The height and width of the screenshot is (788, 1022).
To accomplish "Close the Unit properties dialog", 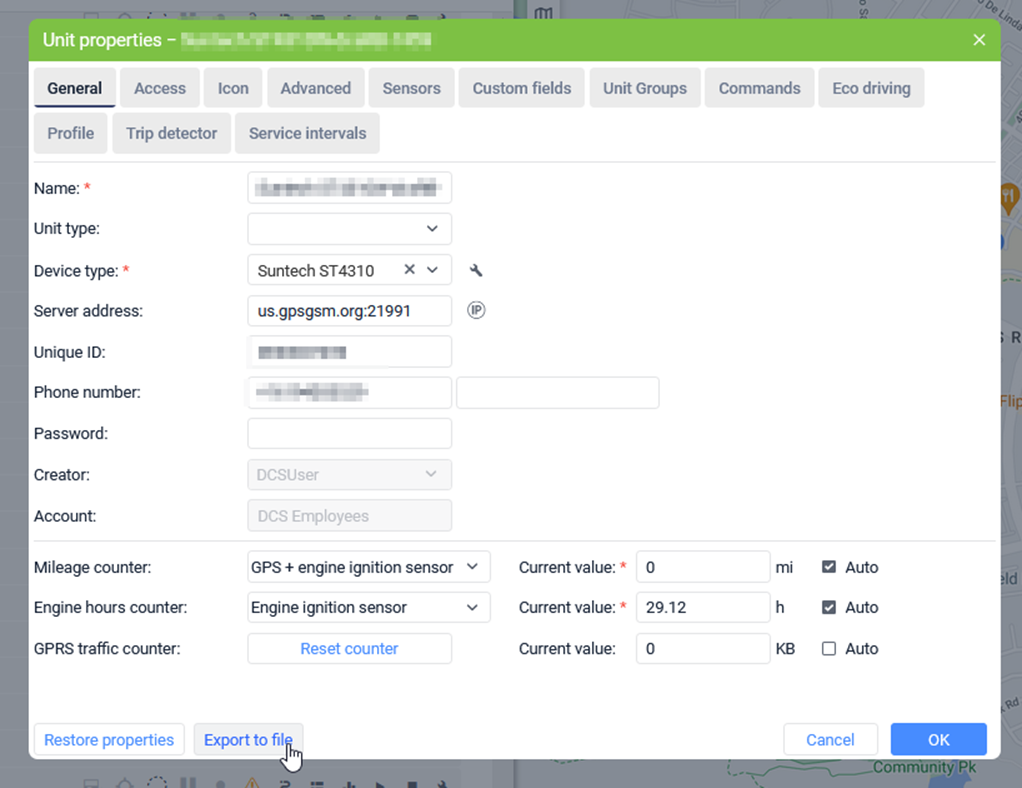I will pos(979,40).
